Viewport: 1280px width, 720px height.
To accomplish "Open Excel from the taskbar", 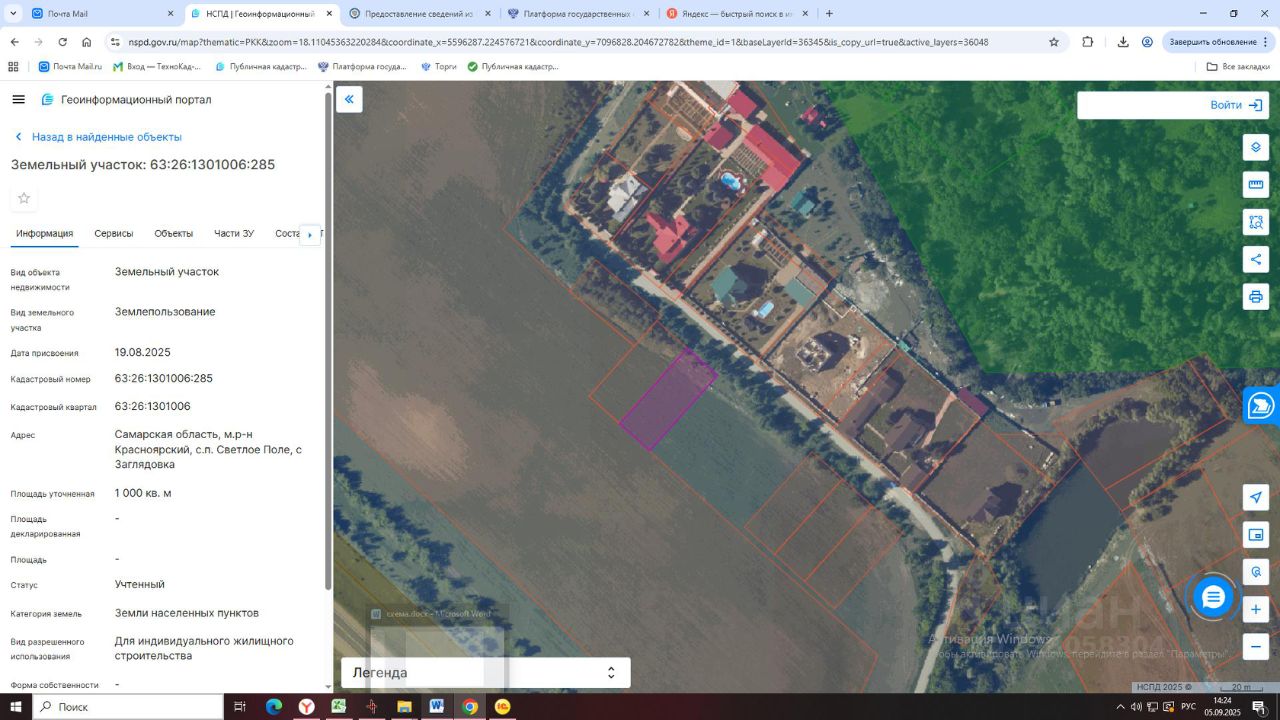I will point(339,707).
